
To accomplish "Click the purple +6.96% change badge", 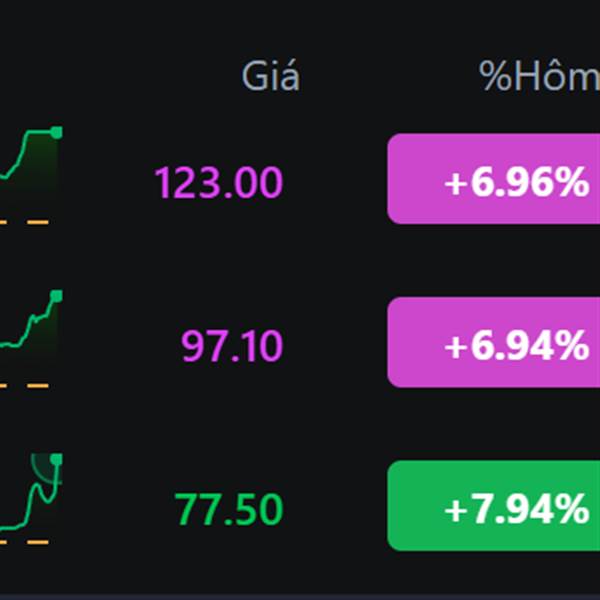I will pos(494,179).
